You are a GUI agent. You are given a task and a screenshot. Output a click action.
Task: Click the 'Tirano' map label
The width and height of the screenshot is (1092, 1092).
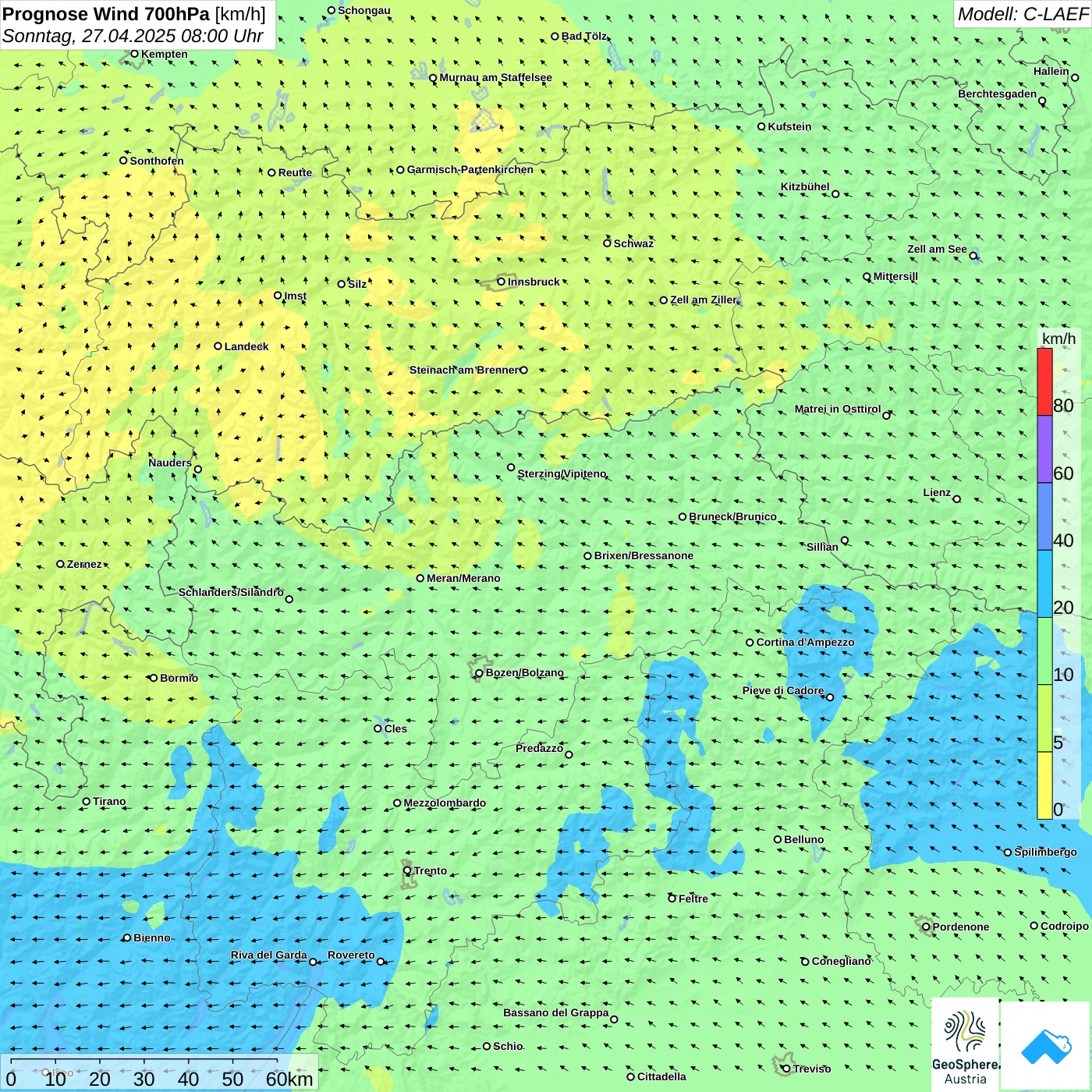coord(109,801)
